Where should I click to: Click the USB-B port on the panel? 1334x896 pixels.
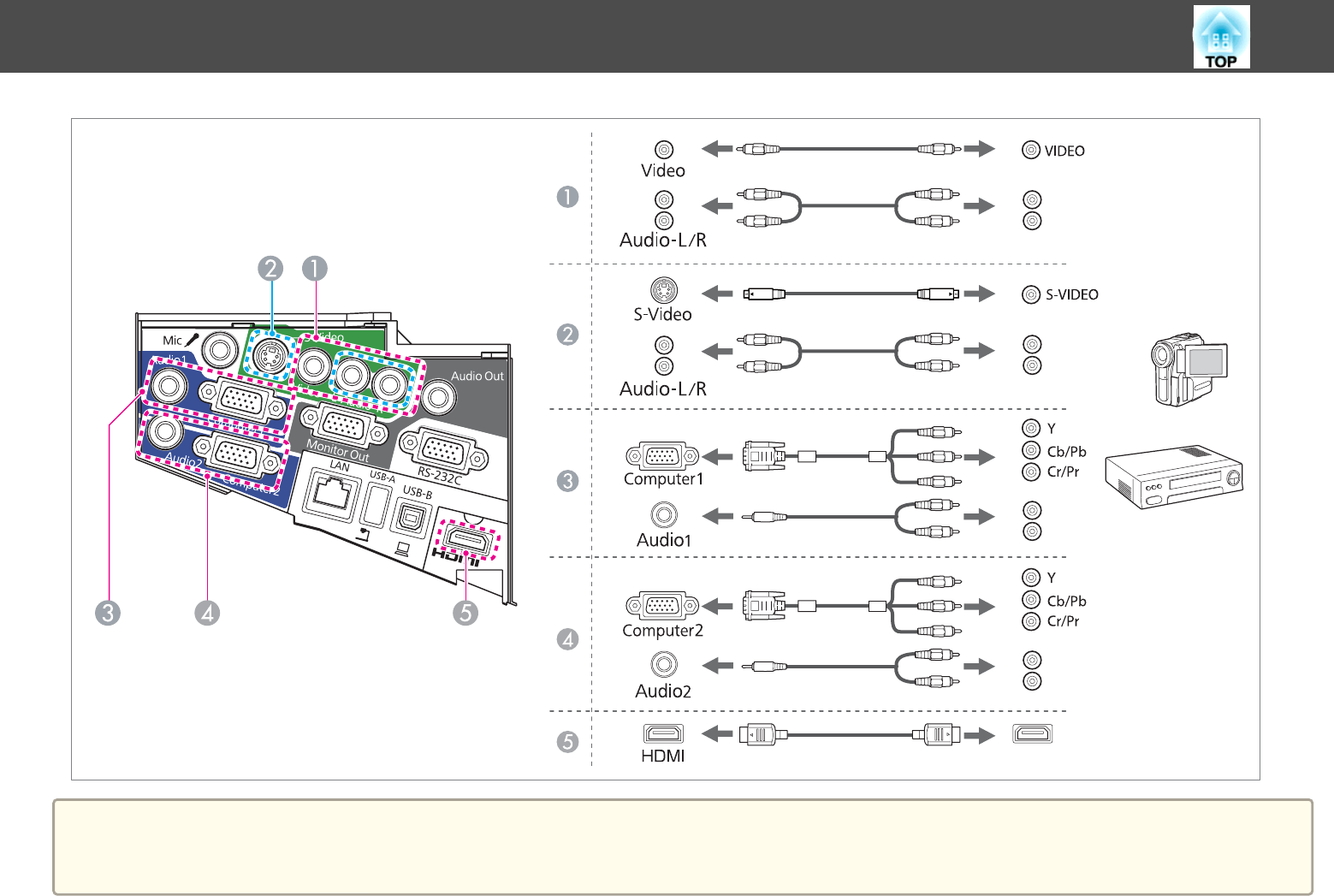coord(412,519)
